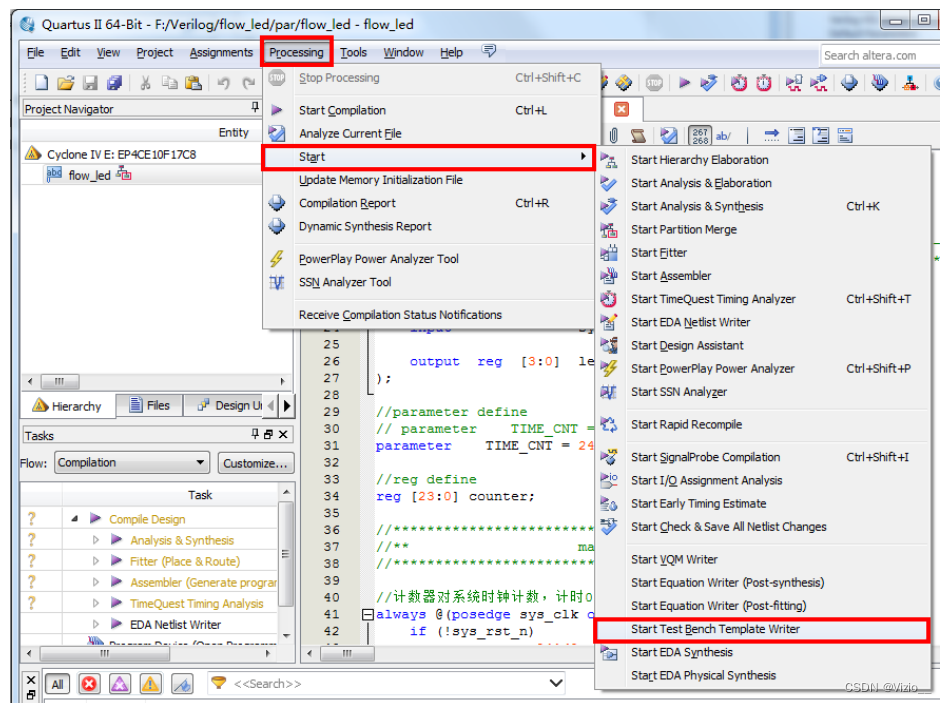
Task: Toggle yellow warning message filter
Action: coord(150,684)
